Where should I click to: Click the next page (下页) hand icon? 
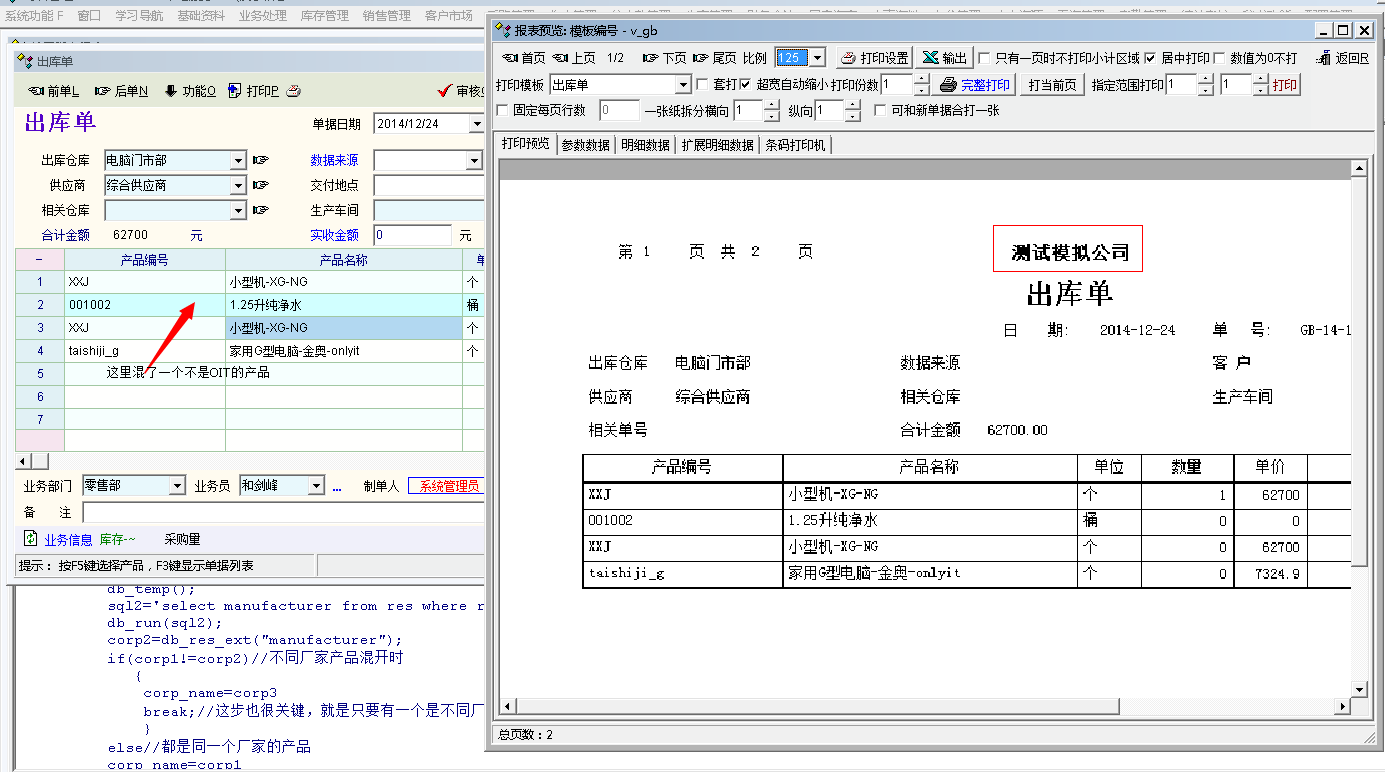tap(650, 58)
